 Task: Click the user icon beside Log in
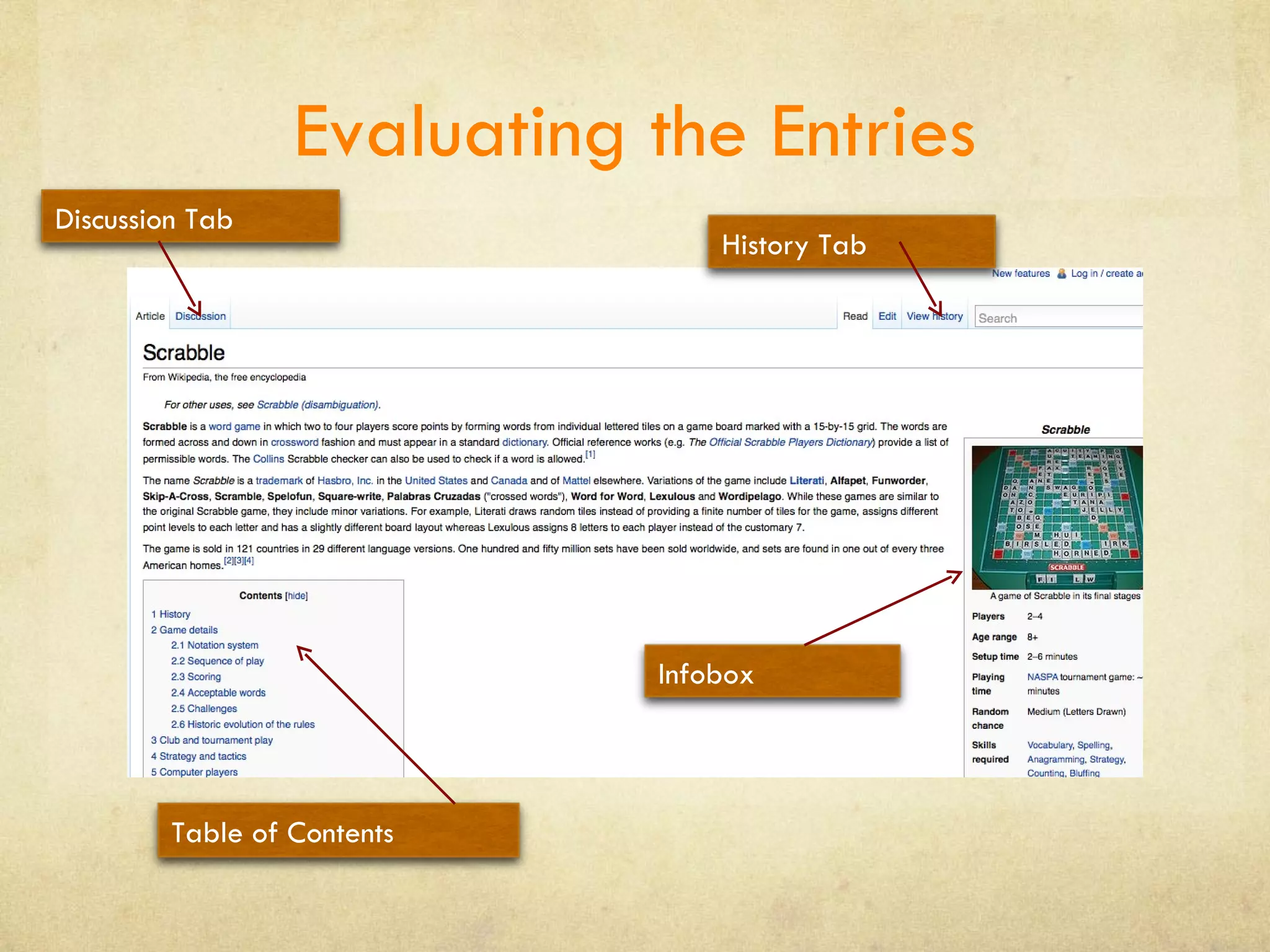(1061, 273)
